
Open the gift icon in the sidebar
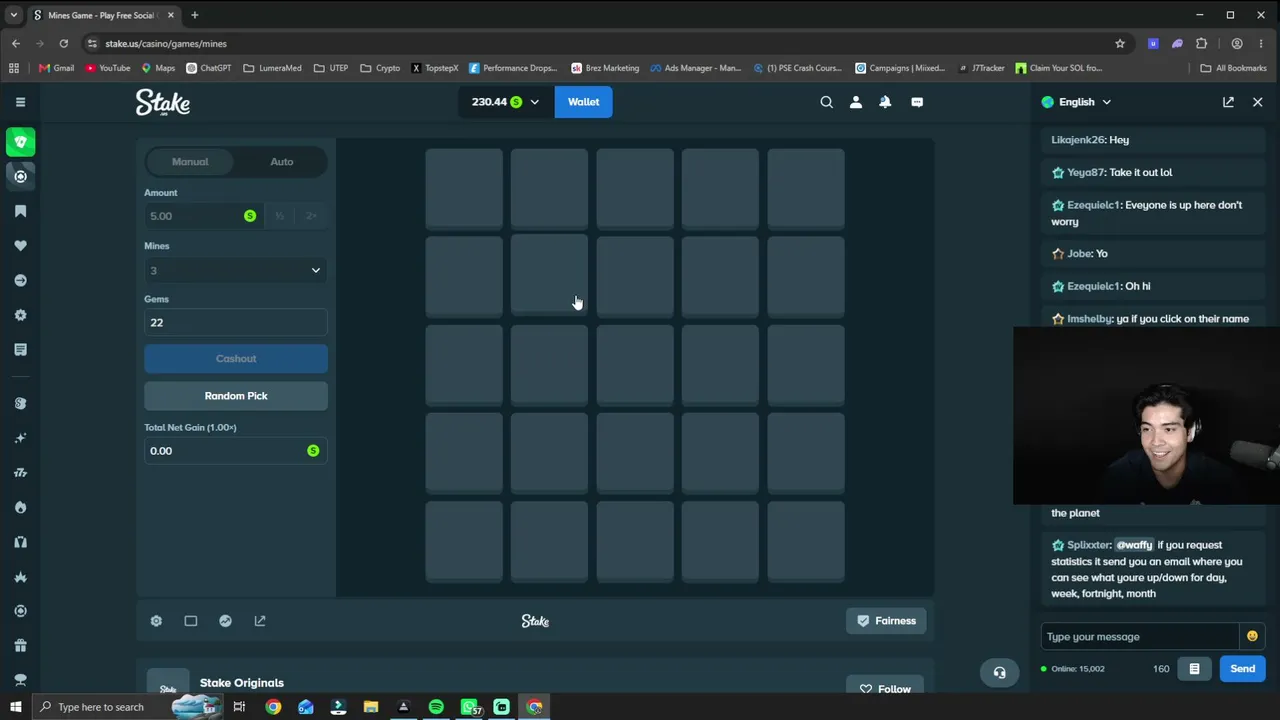(20, 646)
